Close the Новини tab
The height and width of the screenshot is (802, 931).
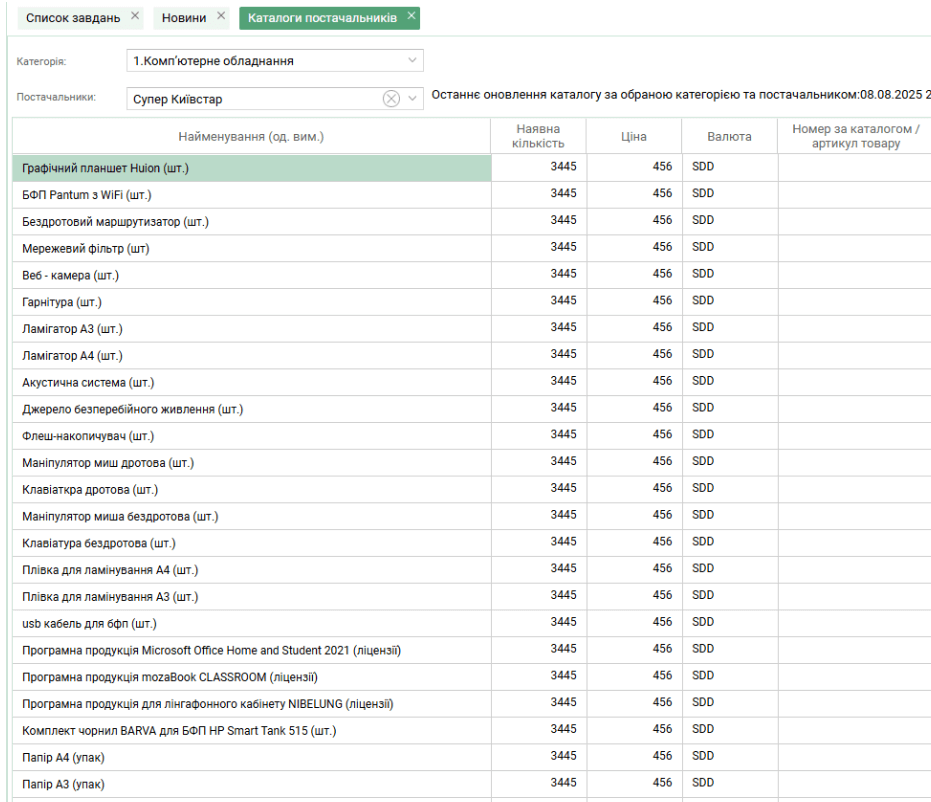(x=221, y=17)
